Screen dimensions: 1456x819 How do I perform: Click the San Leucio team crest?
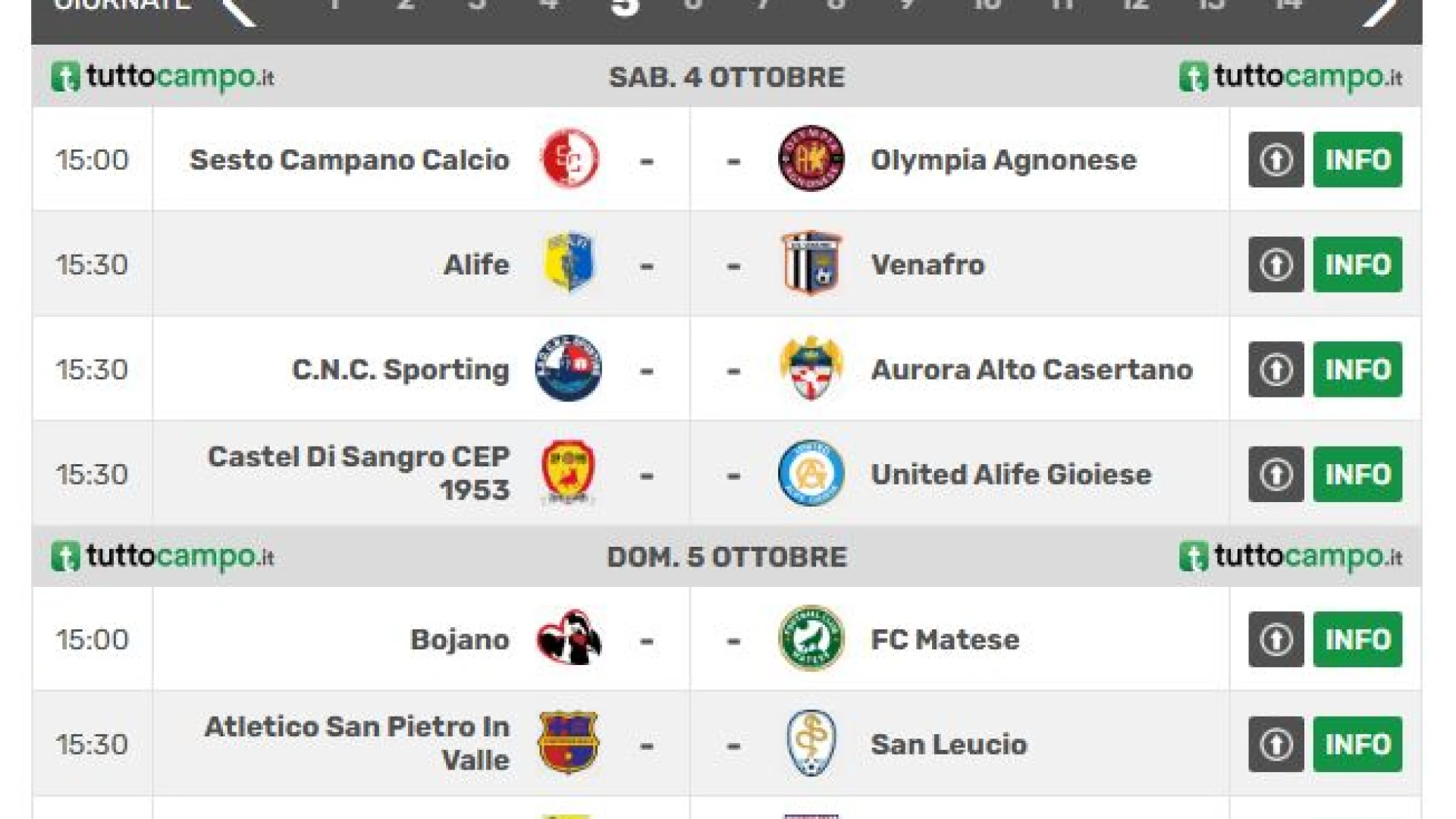tap(811, 743)
